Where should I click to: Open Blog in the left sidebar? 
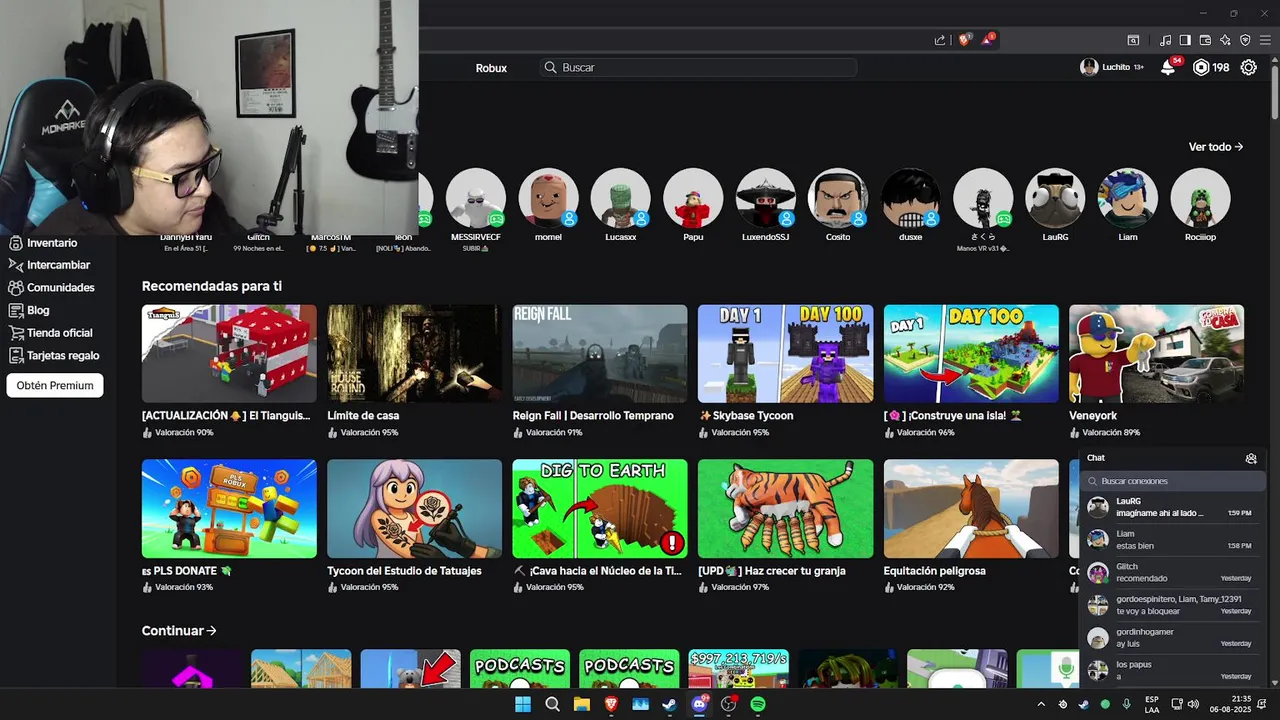pyautogui.click(x=38, y=310)
